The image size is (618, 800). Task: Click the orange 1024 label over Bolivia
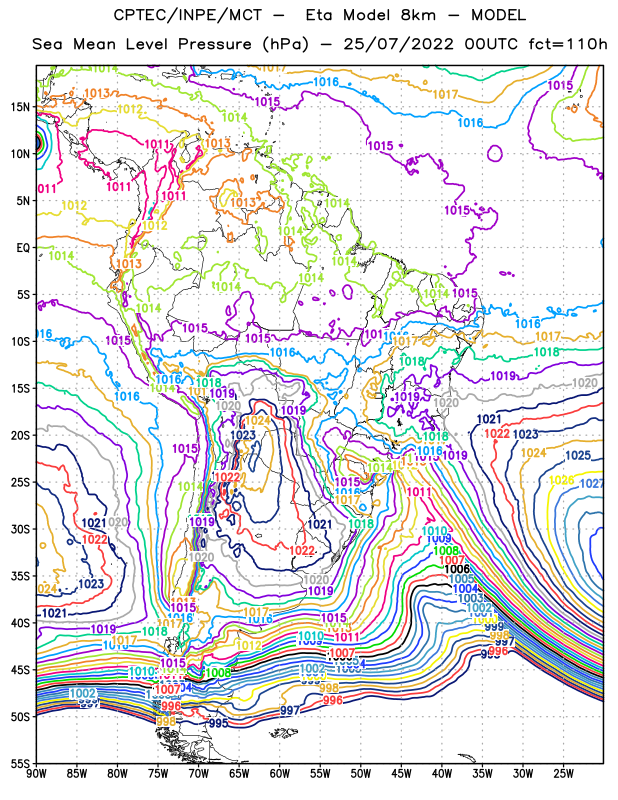click(x=258, y=420)
